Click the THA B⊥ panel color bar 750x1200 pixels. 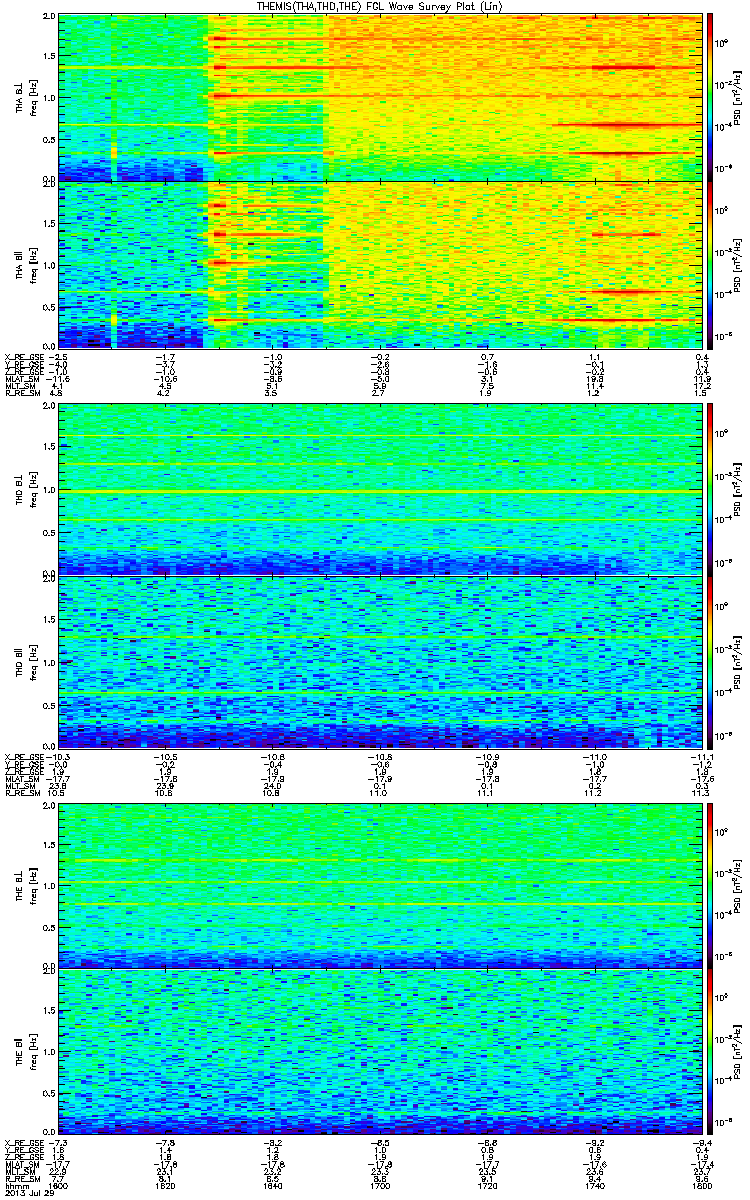point(710,95)
